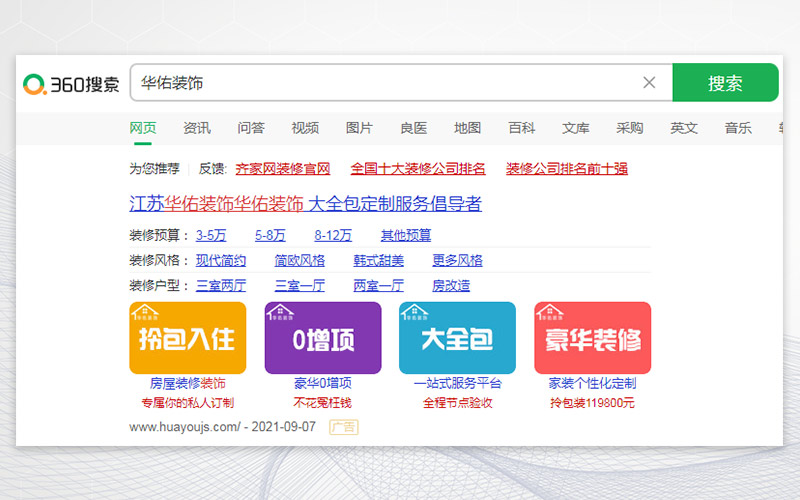The width and height of the screenshot is (800, 500).
Task: Choose the 8-12万 budget link
Action: [333, 235]
